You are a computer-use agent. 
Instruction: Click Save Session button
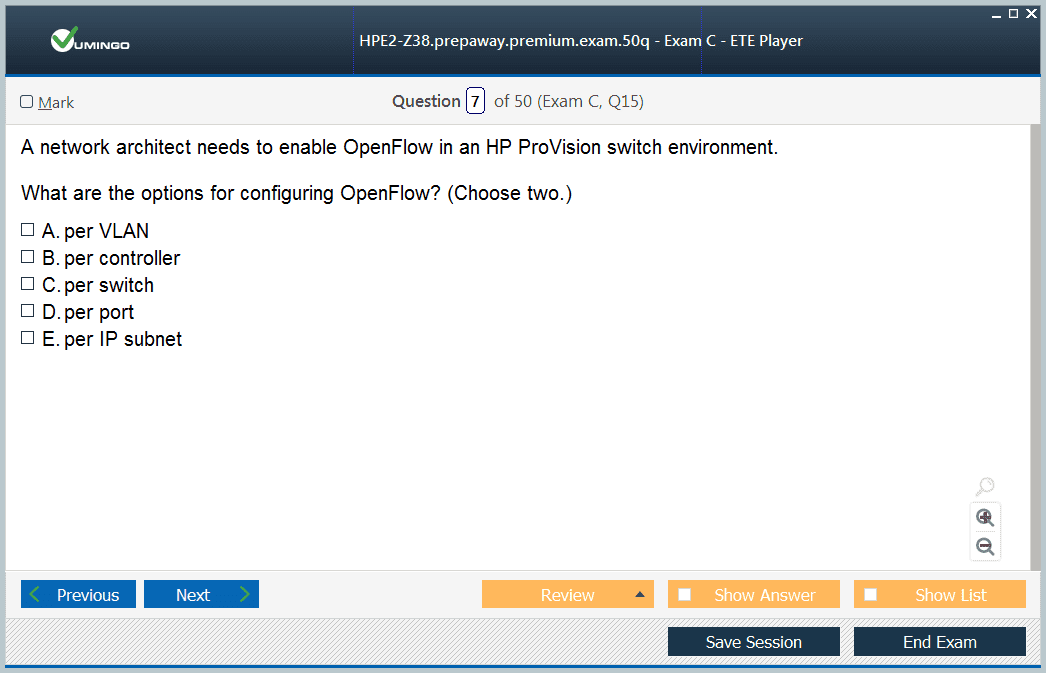(754, 642)
